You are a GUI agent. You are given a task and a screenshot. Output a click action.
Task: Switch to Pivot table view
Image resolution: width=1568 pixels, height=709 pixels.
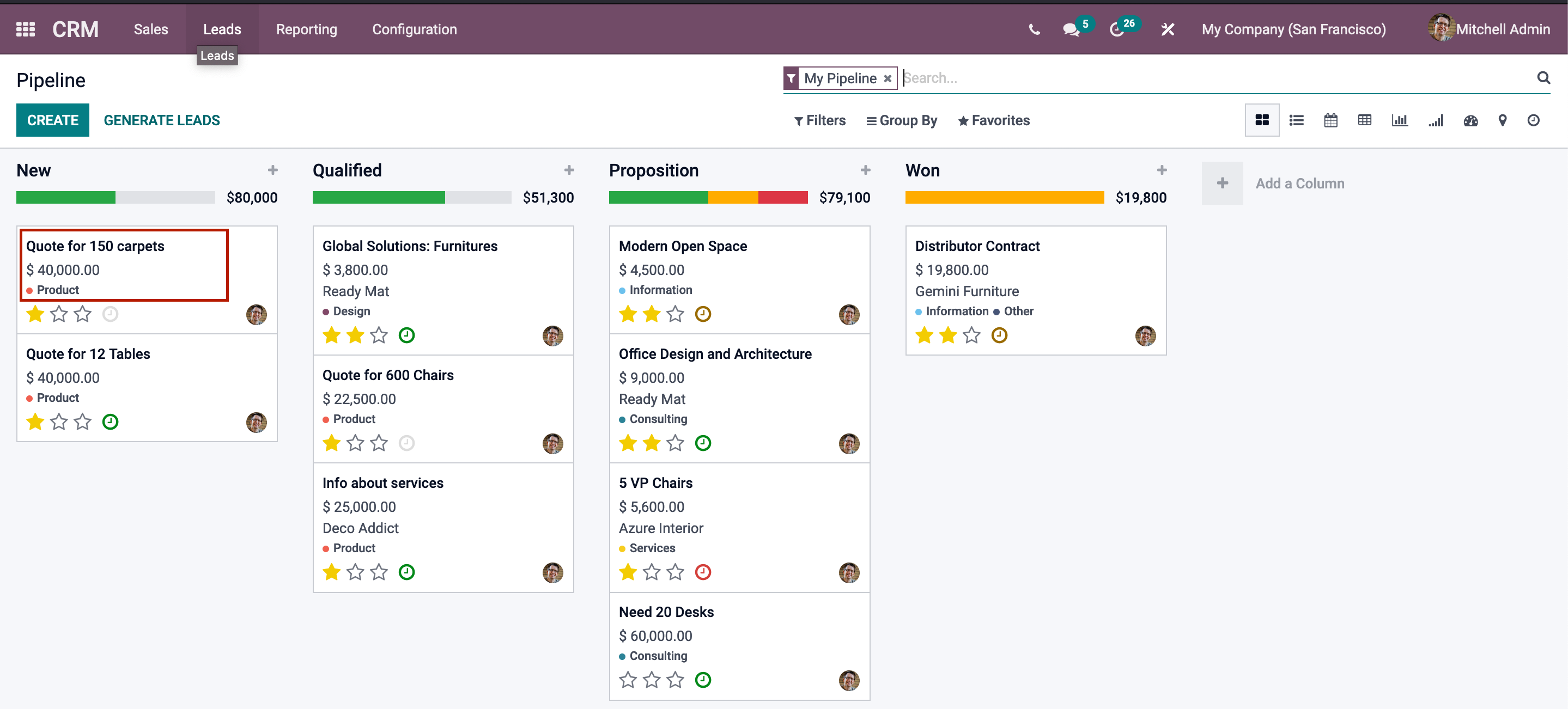[x=1365, y=120]
